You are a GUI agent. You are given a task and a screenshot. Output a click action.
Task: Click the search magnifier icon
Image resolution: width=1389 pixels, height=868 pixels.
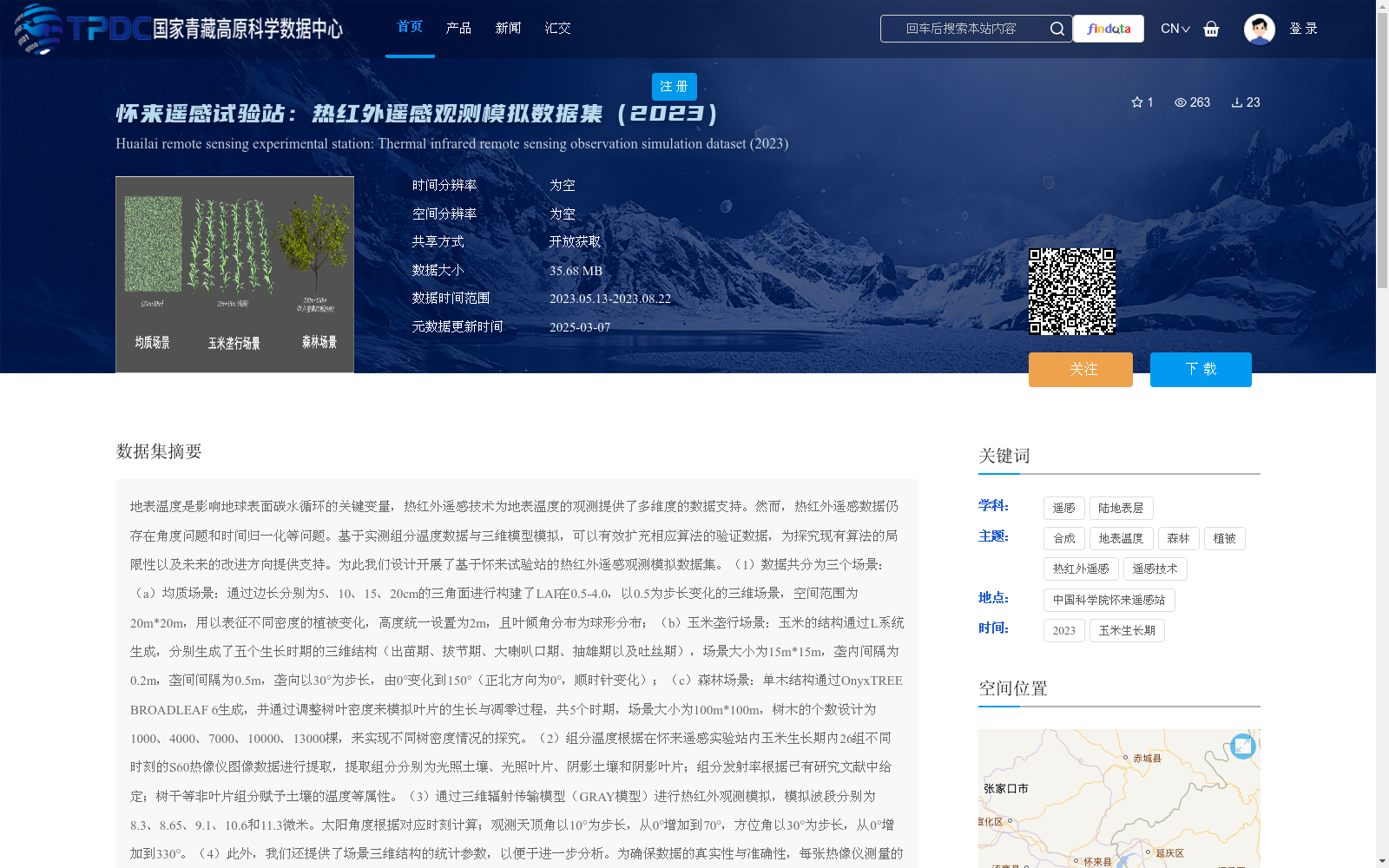pos(1057,29)
